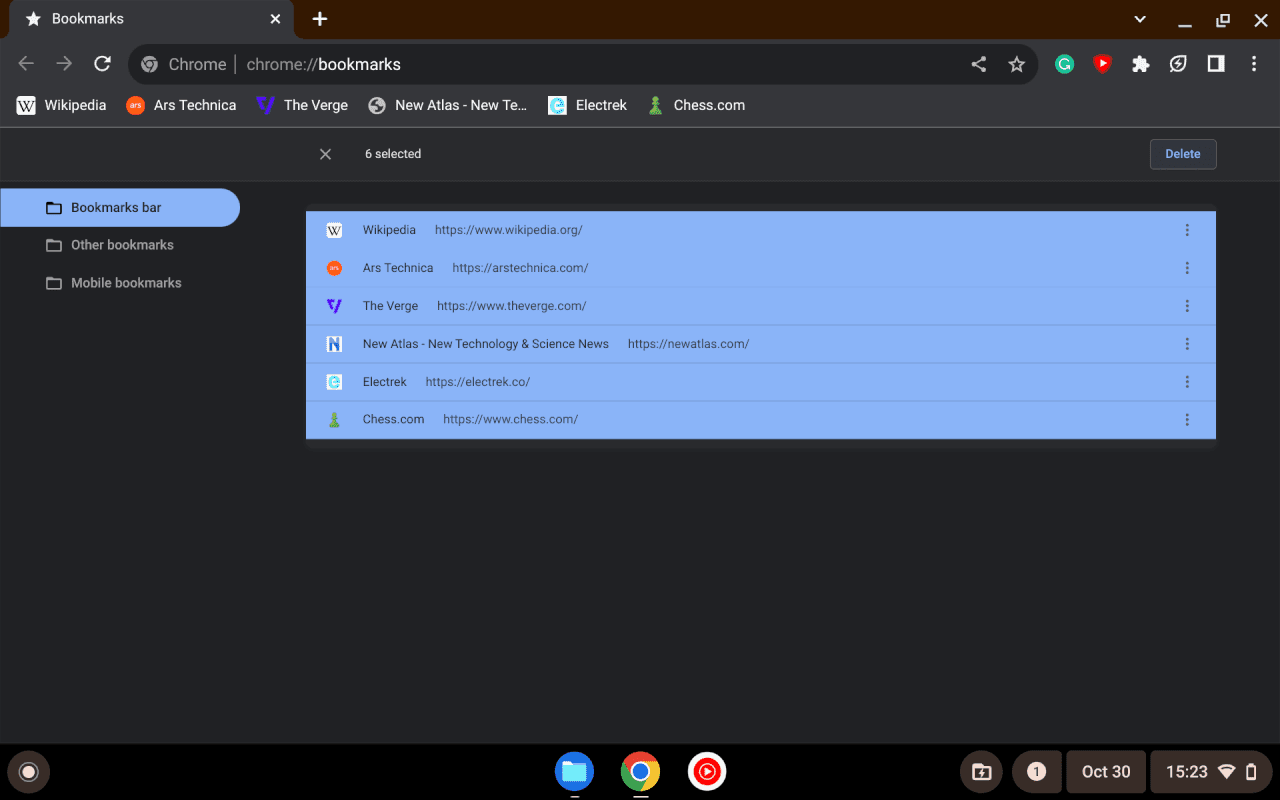The width and height of the screenshot is (1280, 800).
Task: Select the Other bookmarks folder
Action: pos(120,245)
